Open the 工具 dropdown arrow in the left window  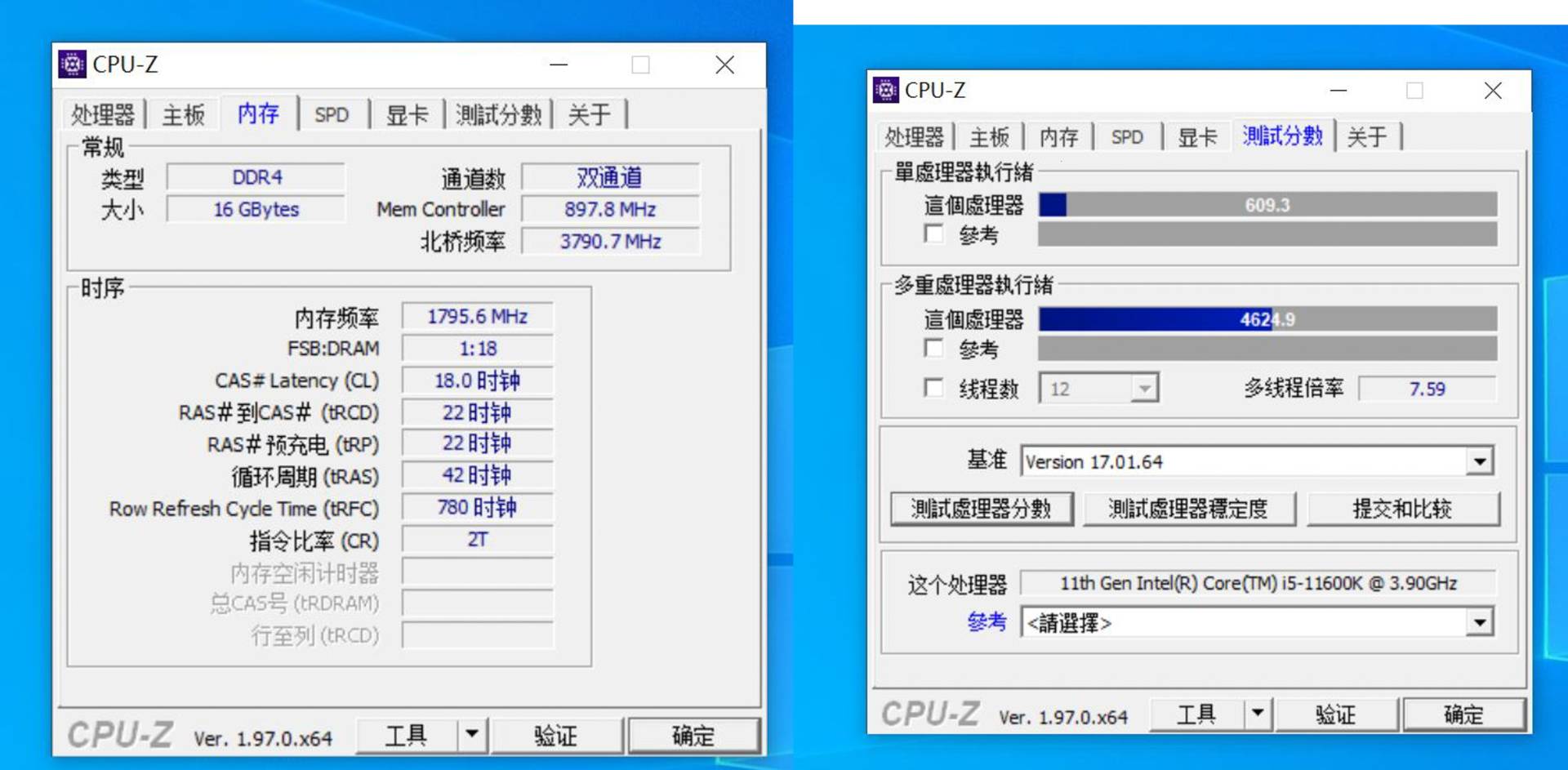click(472, 734)
